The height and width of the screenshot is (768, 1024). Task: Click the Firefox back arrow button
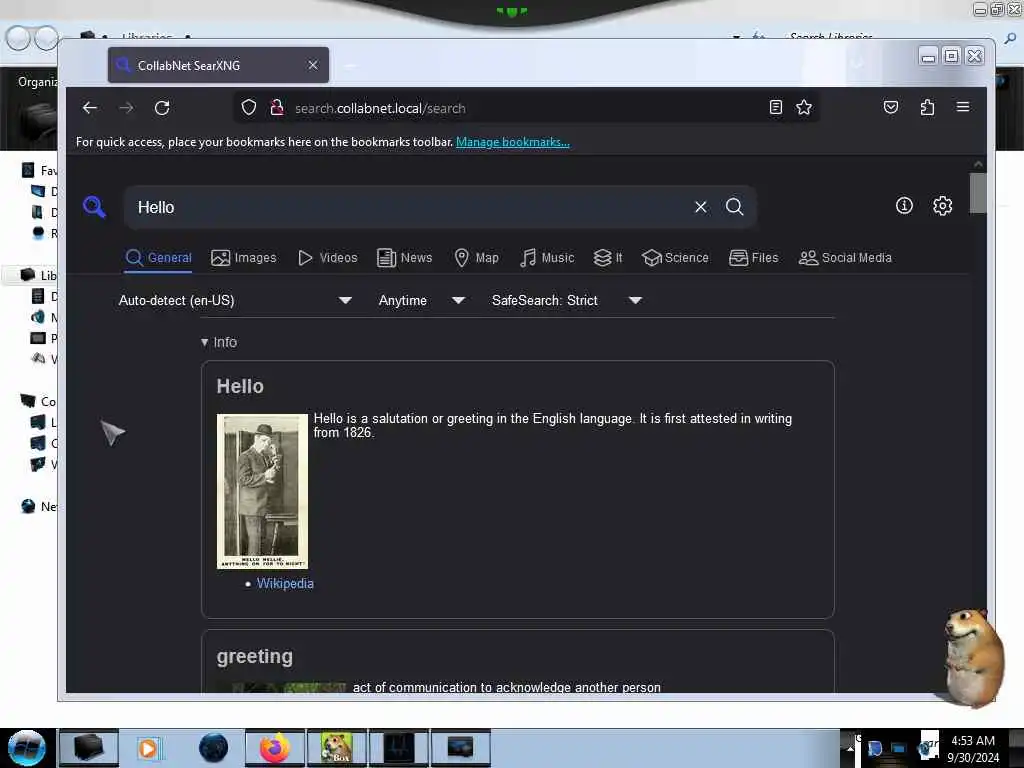point(90,108)
